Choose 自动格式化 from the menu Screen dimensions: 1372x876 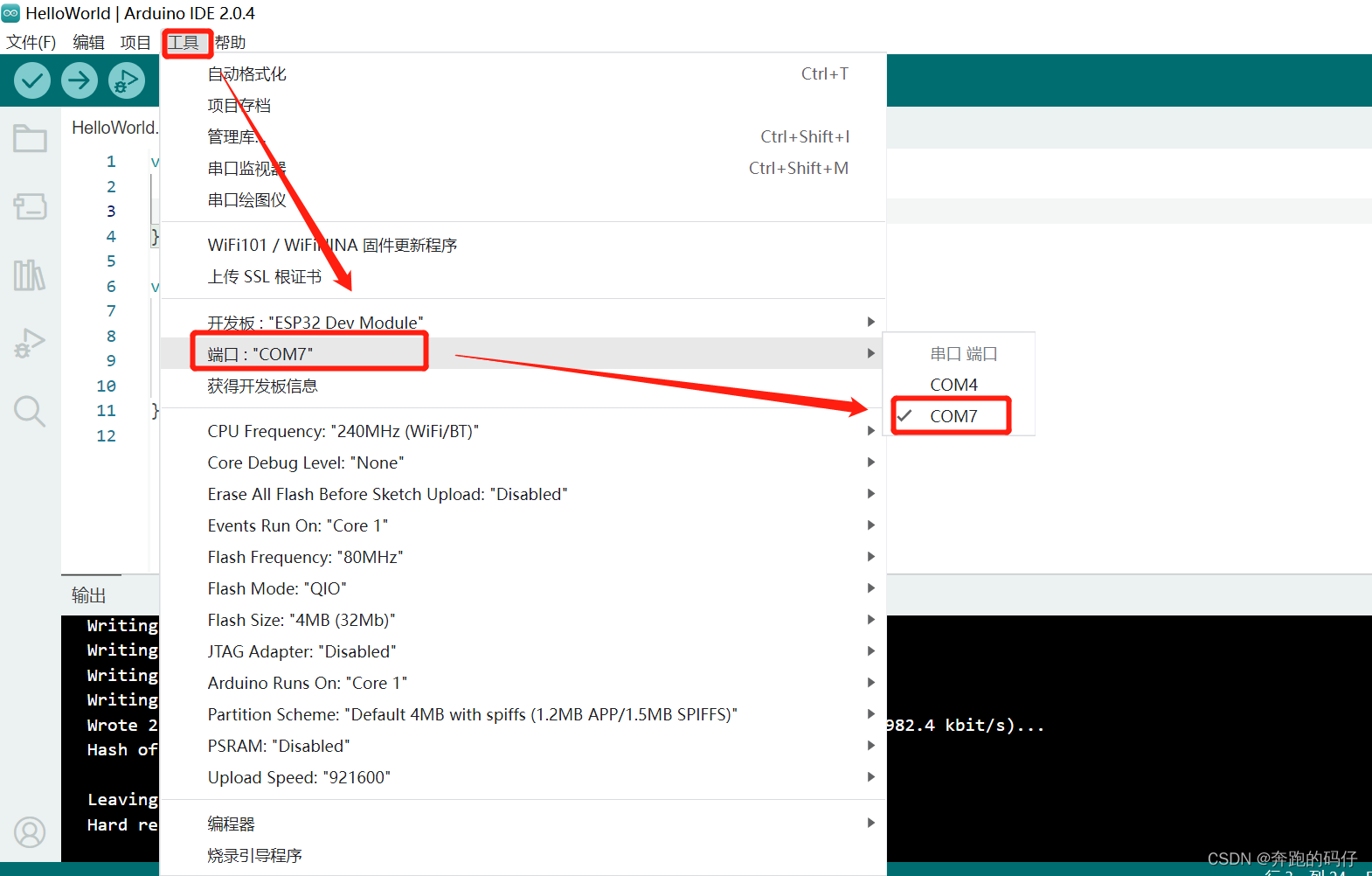(x=523, y=74)
